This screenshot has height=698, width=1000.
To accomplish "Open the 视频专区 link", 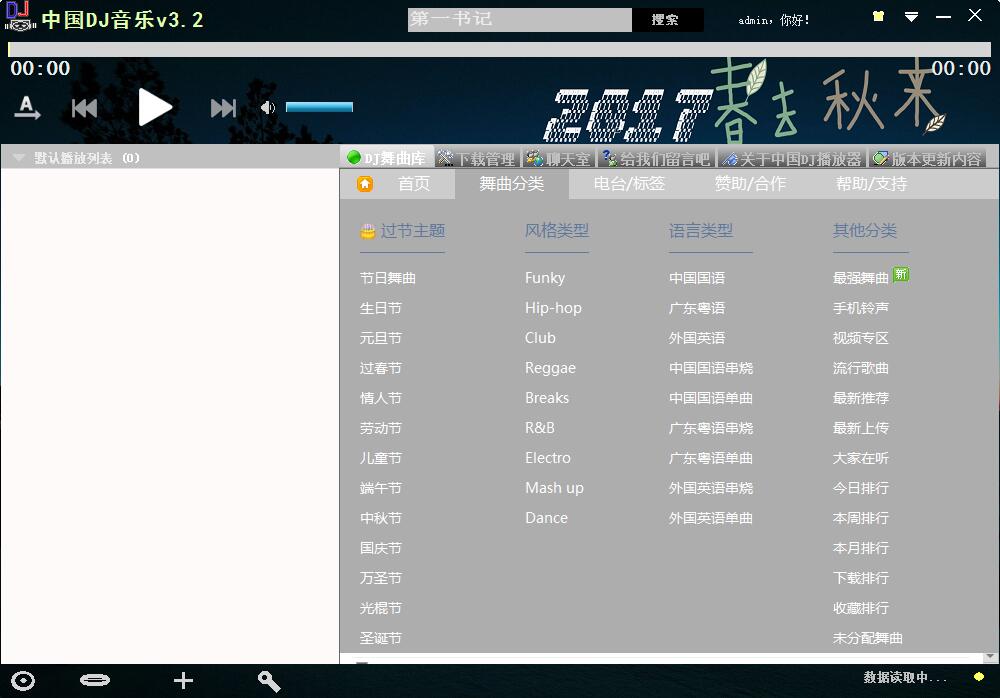I will point(860,338).
